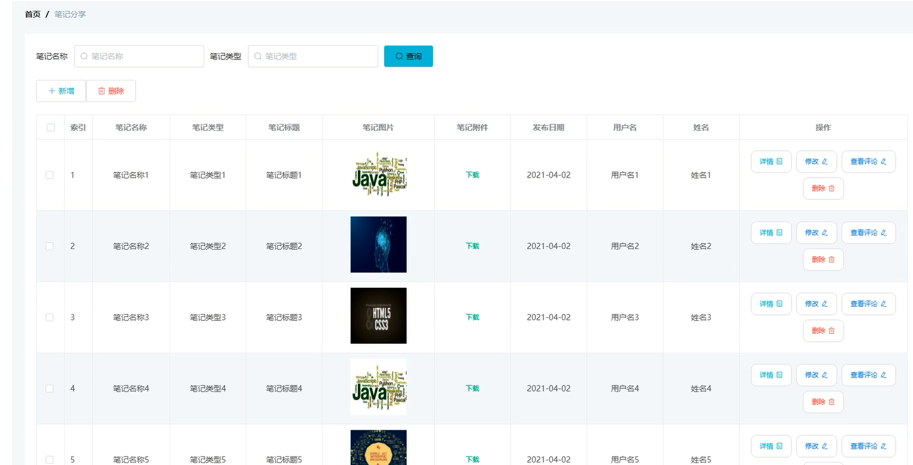This screenshot has height=465, width=913.
Task: Click 查看评论 for row 笔记名称1
Action: pos(868,162)
